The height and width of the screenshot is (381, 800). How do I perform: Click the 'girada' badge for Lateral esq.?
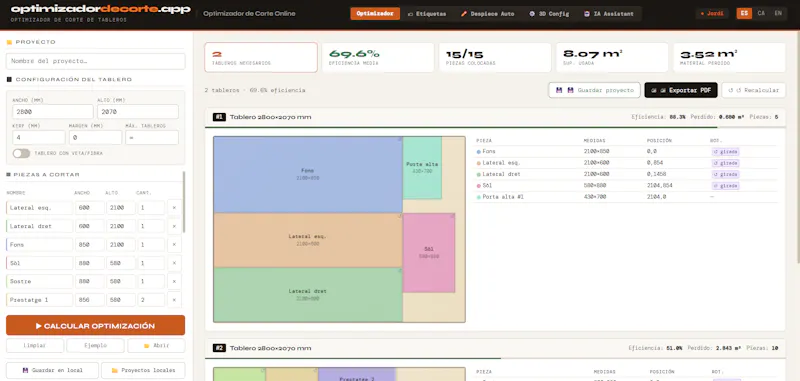pyautogui.click(x=726, y=163)
